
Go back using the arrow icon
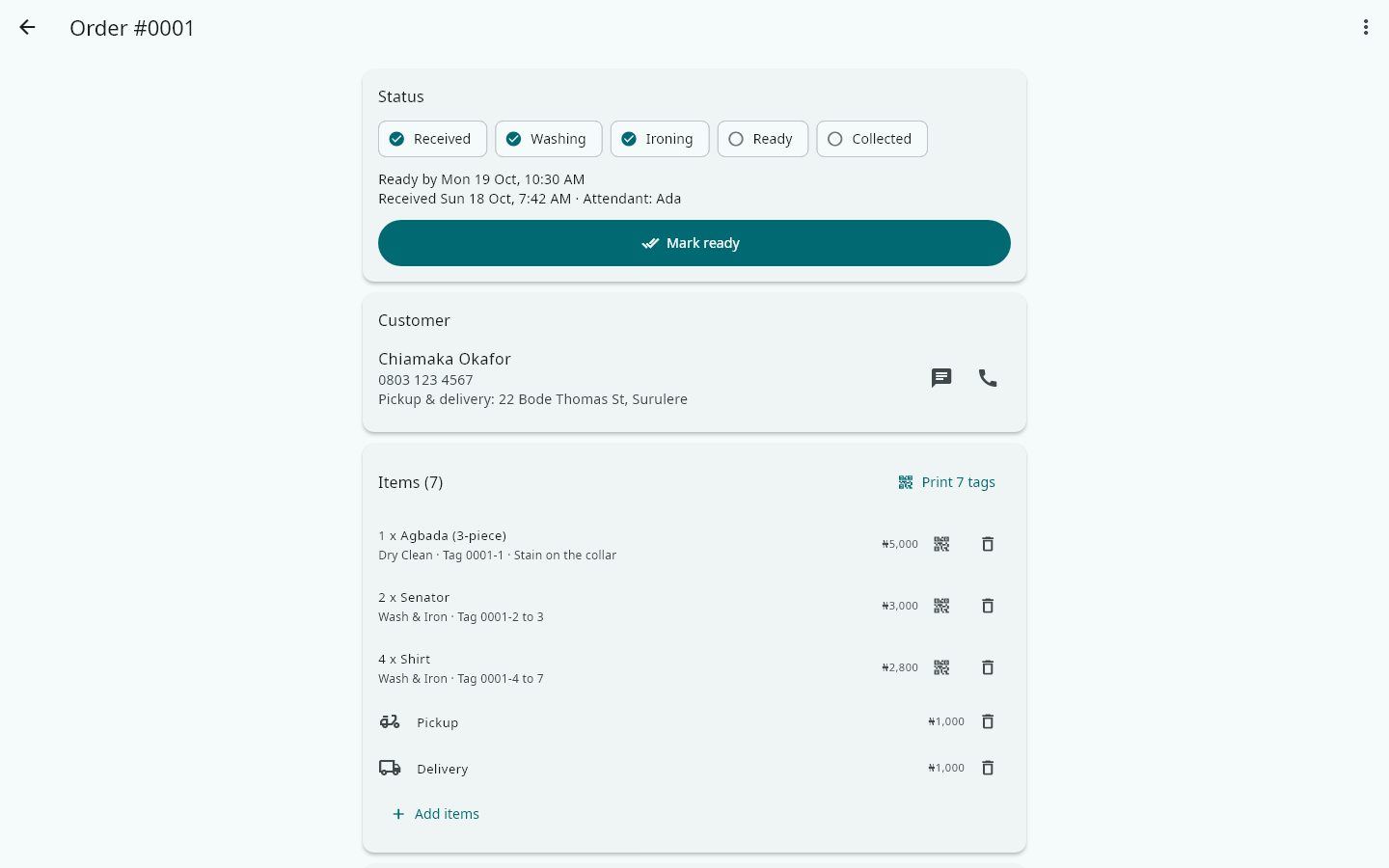click(27, 28)
